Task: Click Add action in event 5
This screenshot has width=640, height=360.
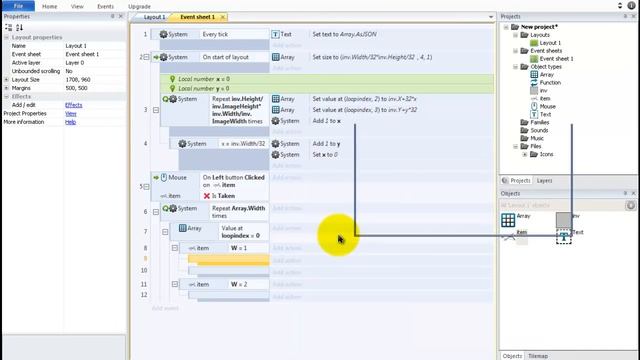Action: click(287, 178)
